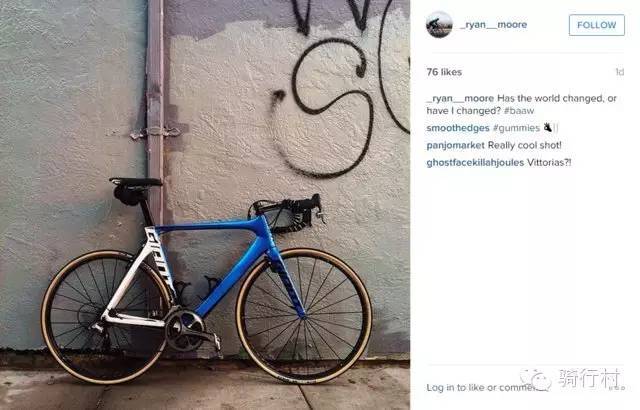
Task: Click the 骑行村 watermark text
Action: pos(589,378)
